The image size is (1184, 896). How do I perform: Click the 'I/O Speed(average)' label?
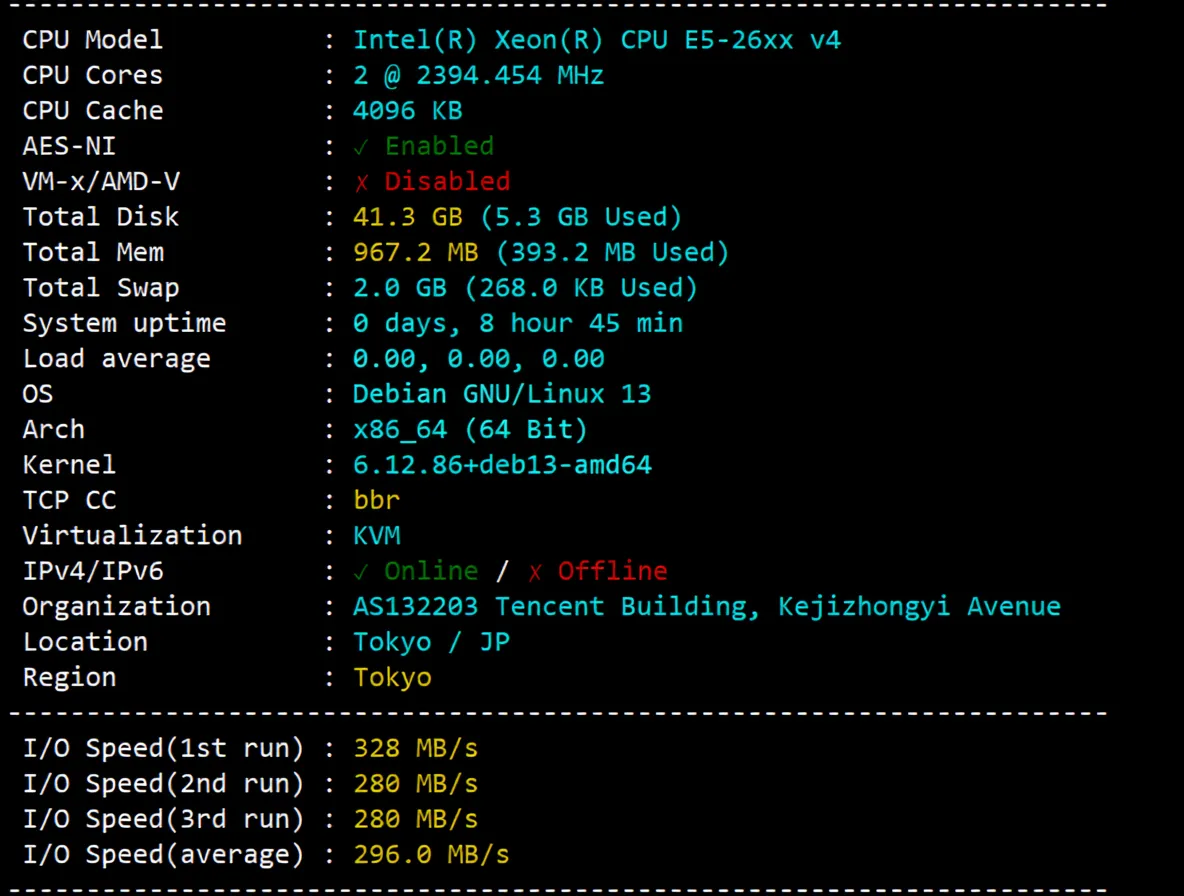point(163,855)
